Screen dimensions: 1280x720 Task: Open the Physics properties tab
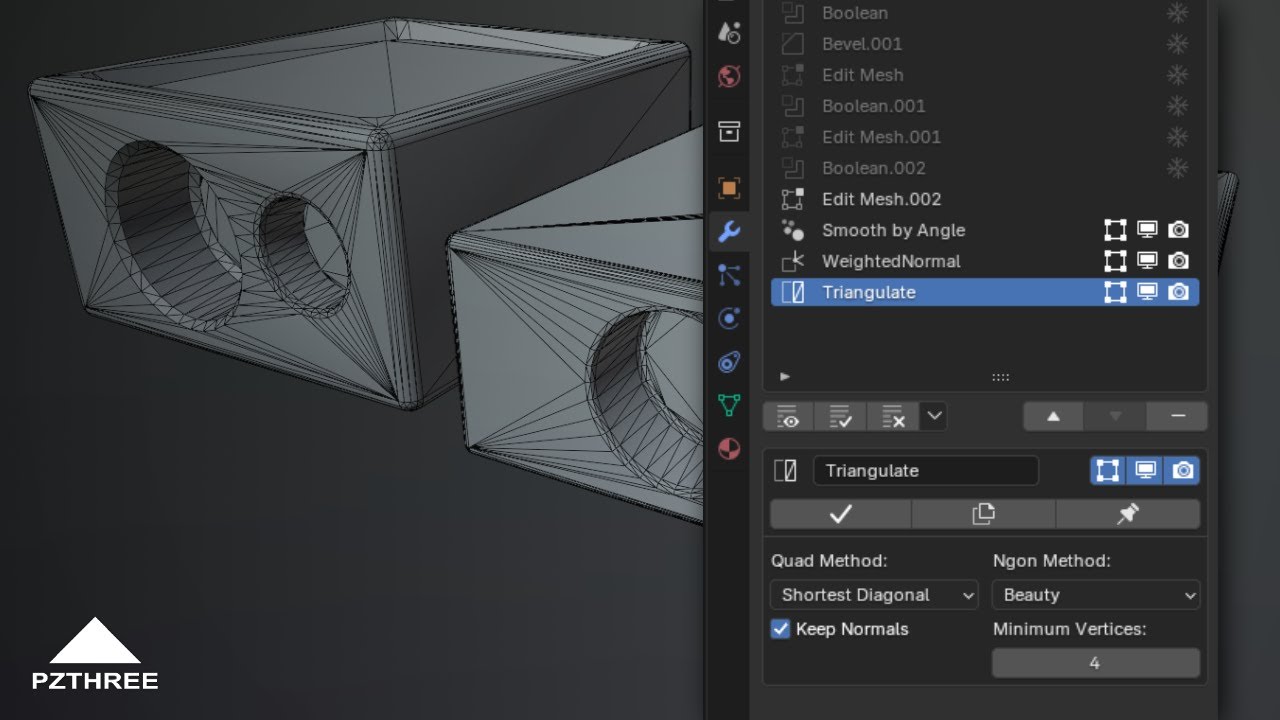[729, 319]
